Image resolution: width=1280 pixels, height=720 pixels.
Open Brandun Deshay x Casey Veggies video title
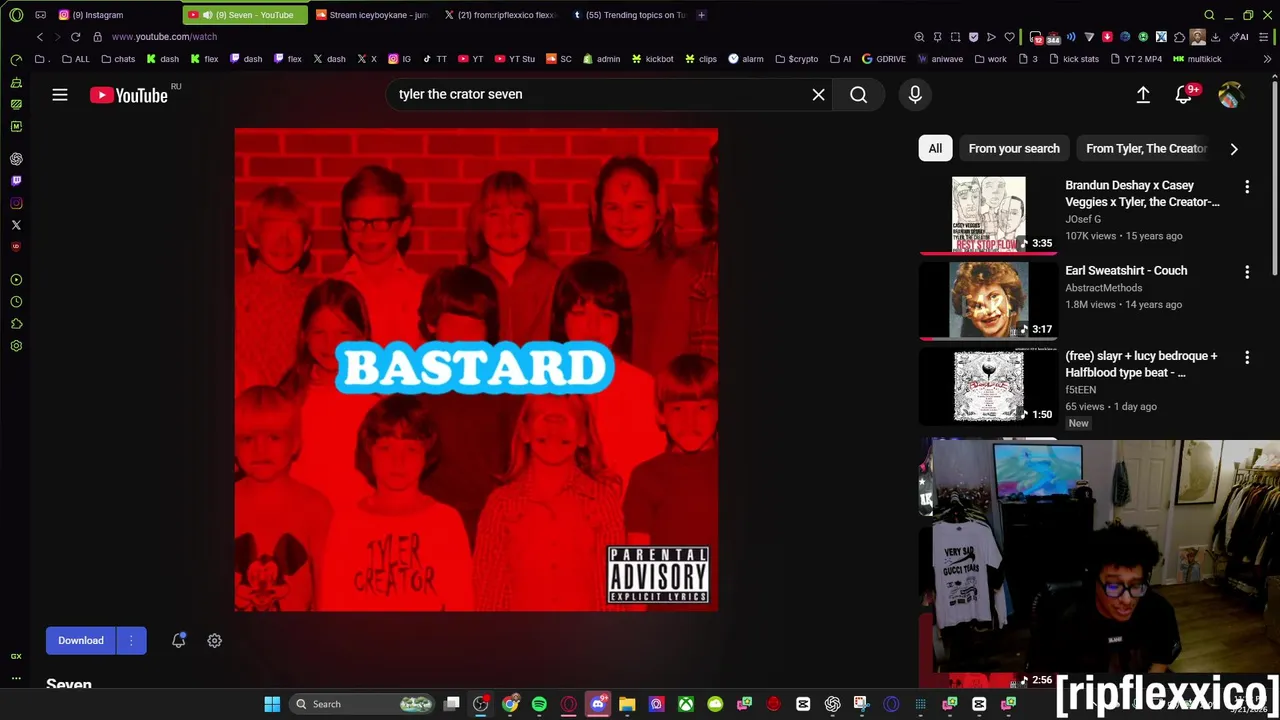click(x=1142, y=193)
